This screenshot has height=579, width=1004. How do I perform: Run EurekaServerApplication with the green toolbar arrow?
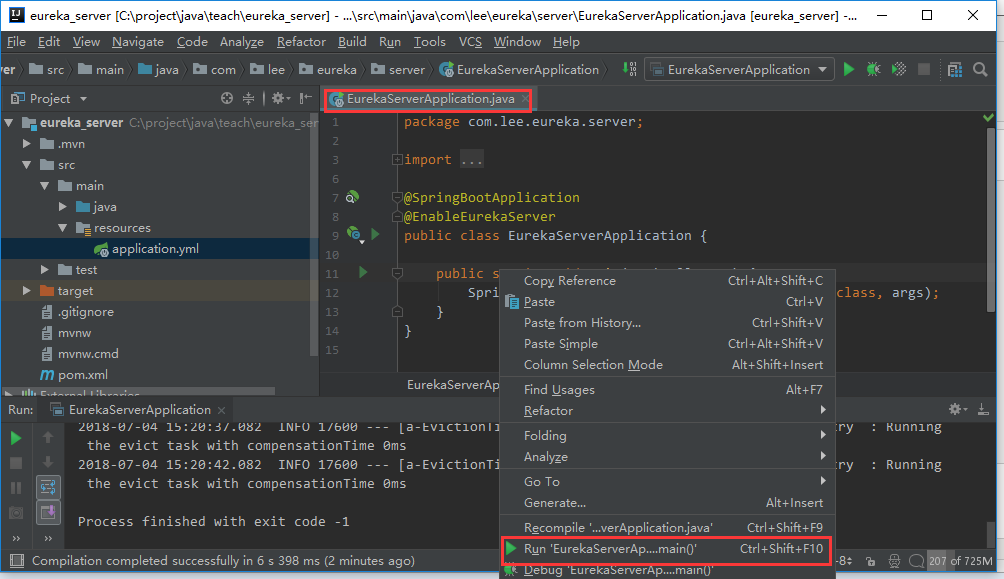point(848,69)
